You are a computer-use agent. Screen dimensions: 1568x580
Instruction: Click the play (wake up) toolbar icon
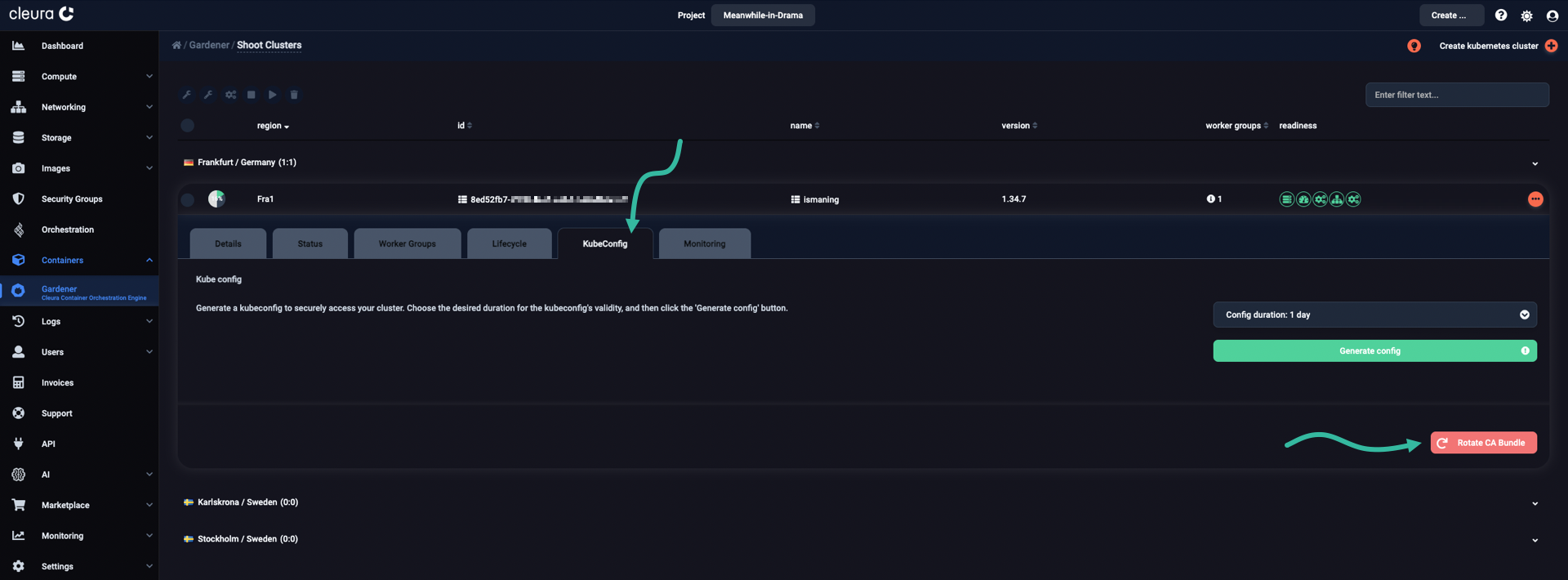tap(273, 95)
